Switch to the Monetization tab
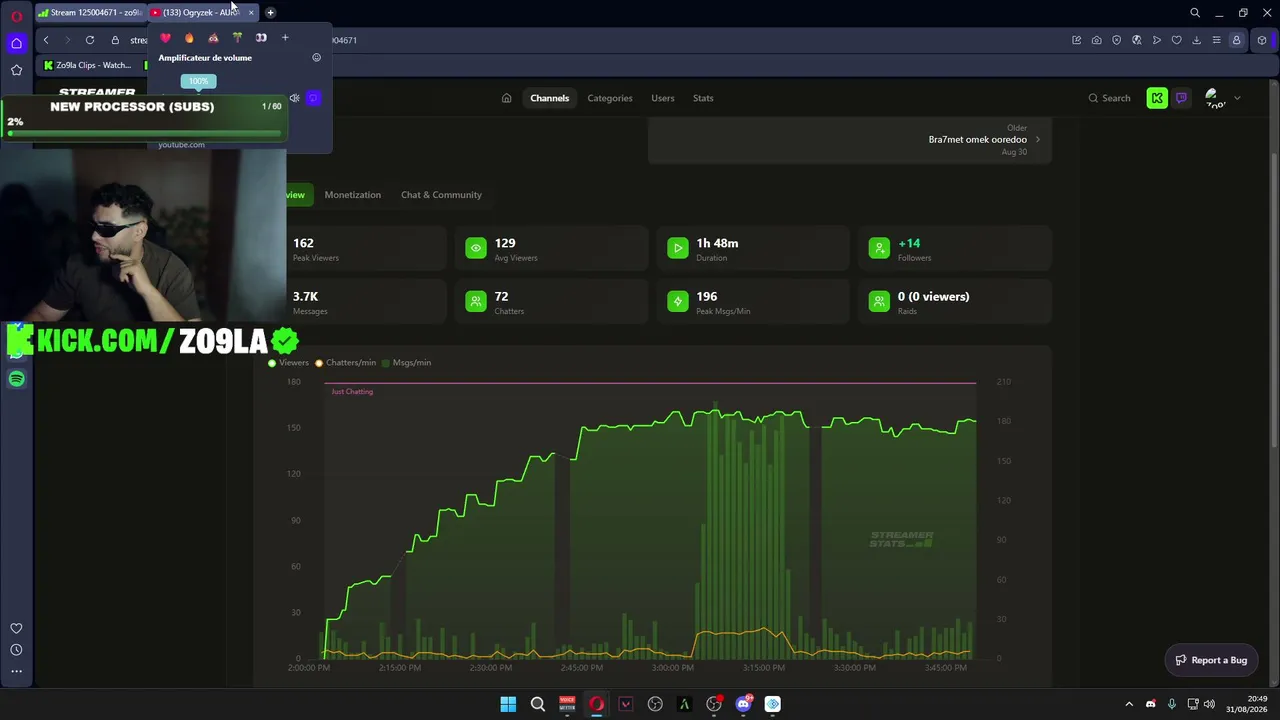This screenshot has width=1280, height=720. 352,195
